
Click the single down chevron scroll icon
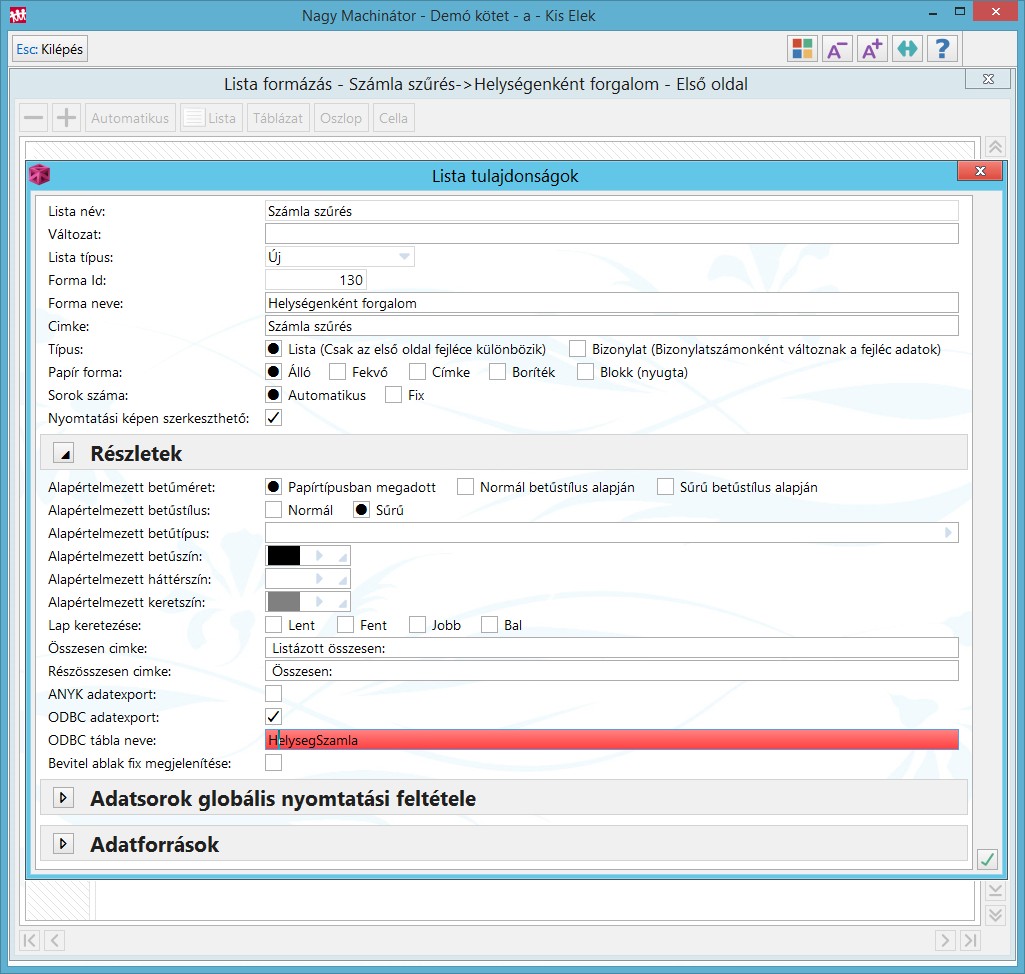click(995, 890)
